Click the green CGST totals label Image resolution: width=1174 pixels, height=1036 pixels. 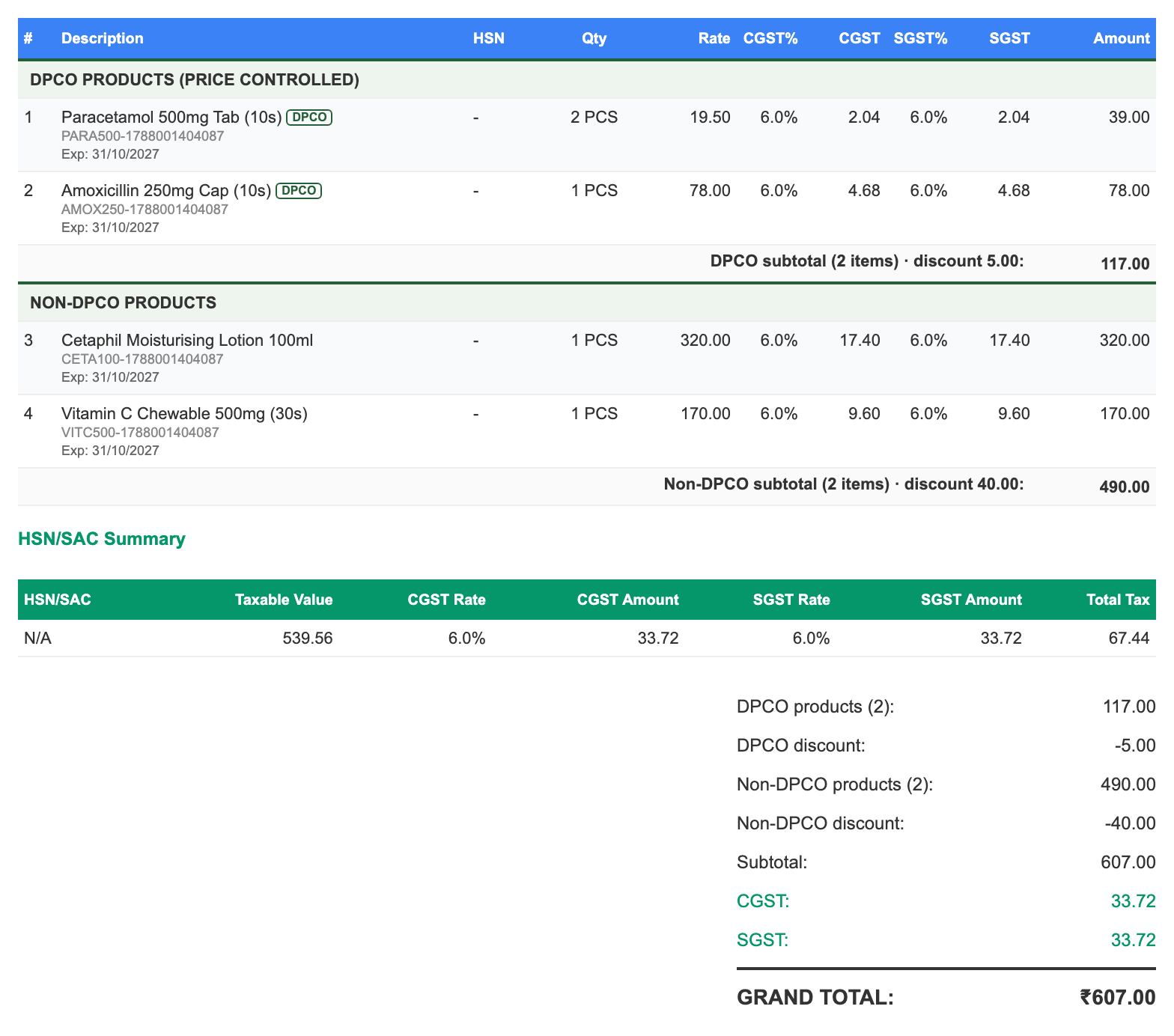coord(763,901)
